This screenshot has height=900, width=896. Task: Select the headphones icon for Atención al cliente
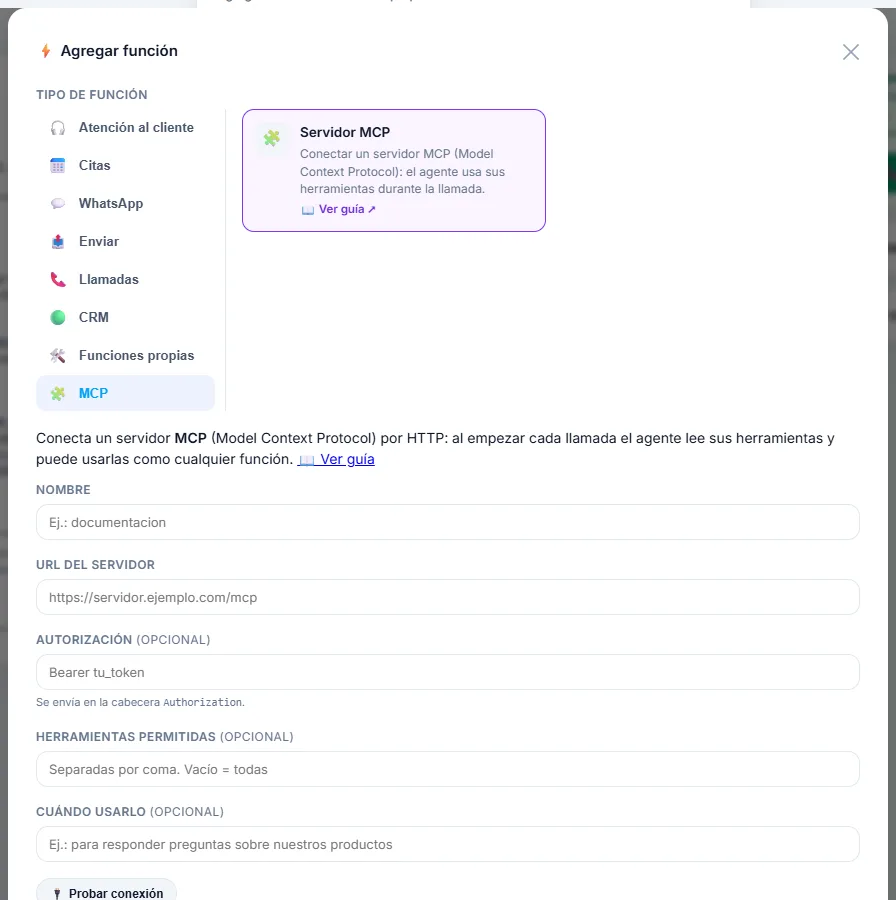(58, 127)
